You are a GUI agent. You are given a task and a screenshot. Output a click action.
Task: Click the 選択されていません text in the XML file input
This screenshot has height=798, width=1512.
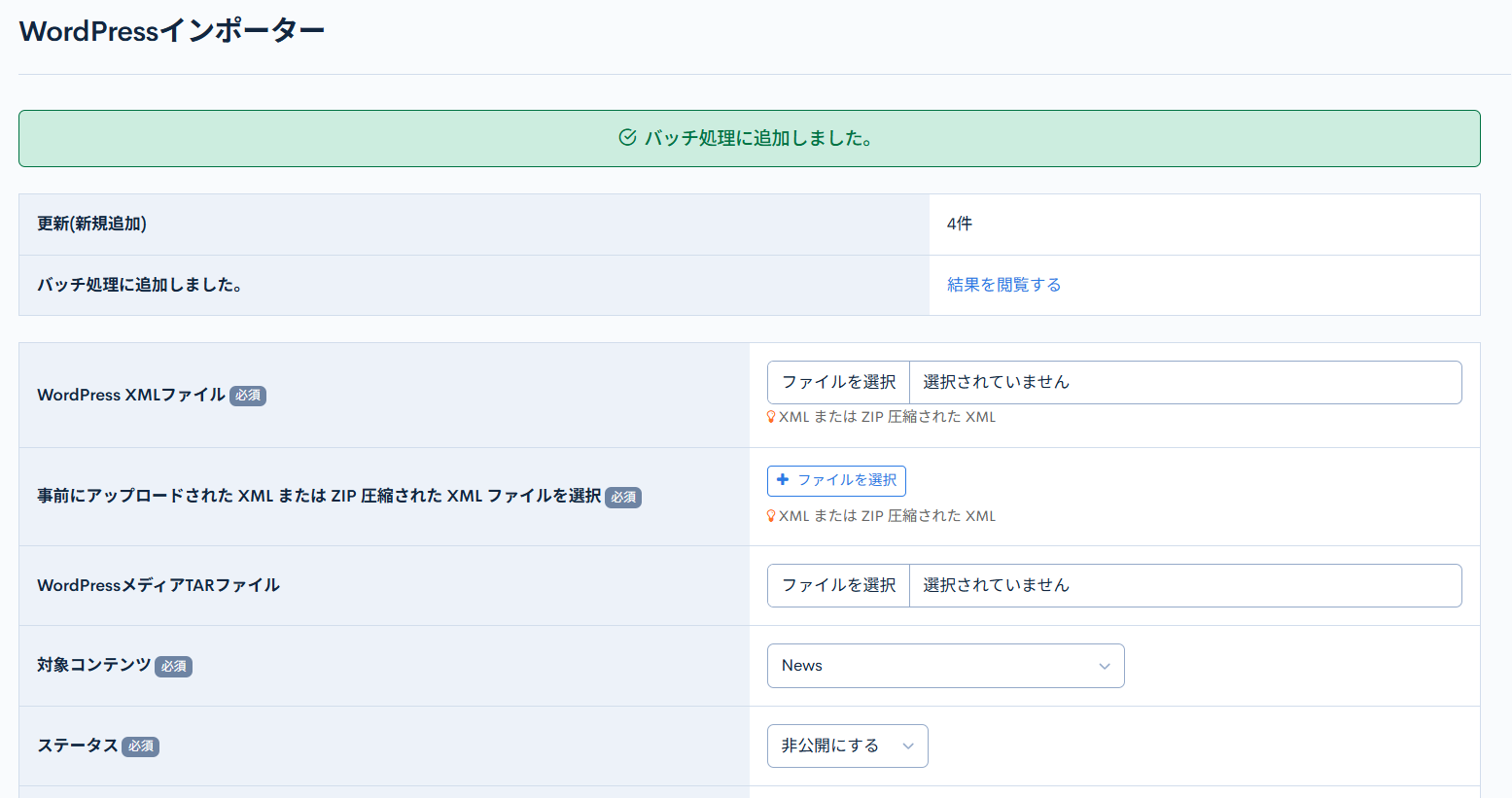pos(992,382)
